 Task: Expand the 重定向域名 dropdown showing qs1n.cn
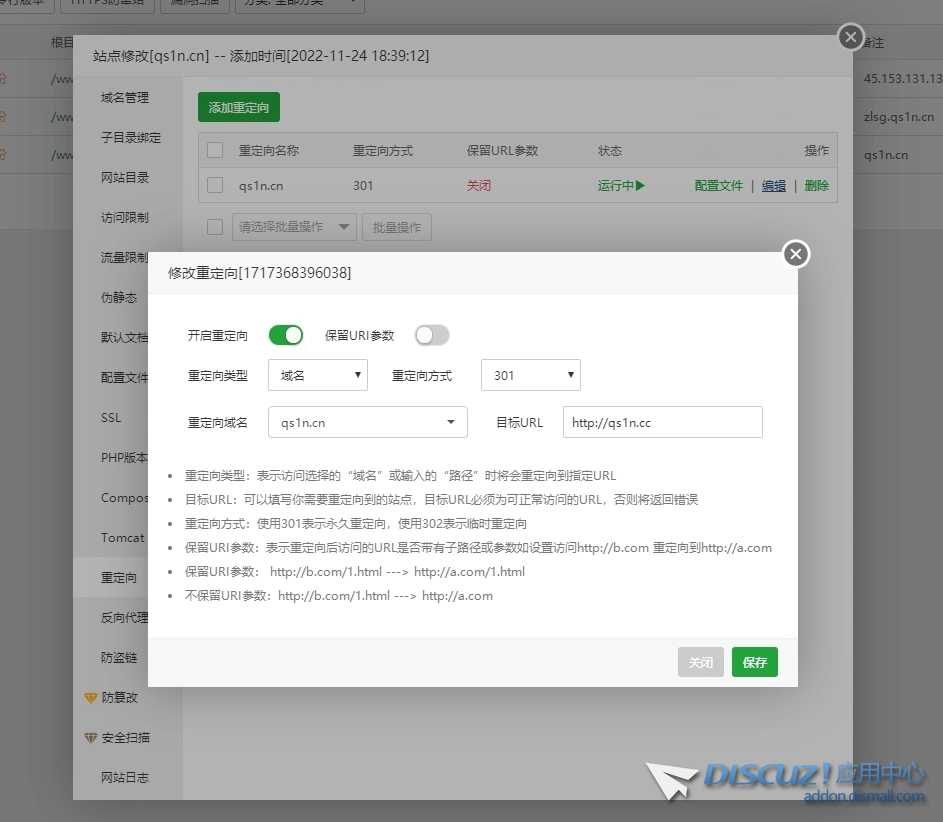click(x=367, y=422)
